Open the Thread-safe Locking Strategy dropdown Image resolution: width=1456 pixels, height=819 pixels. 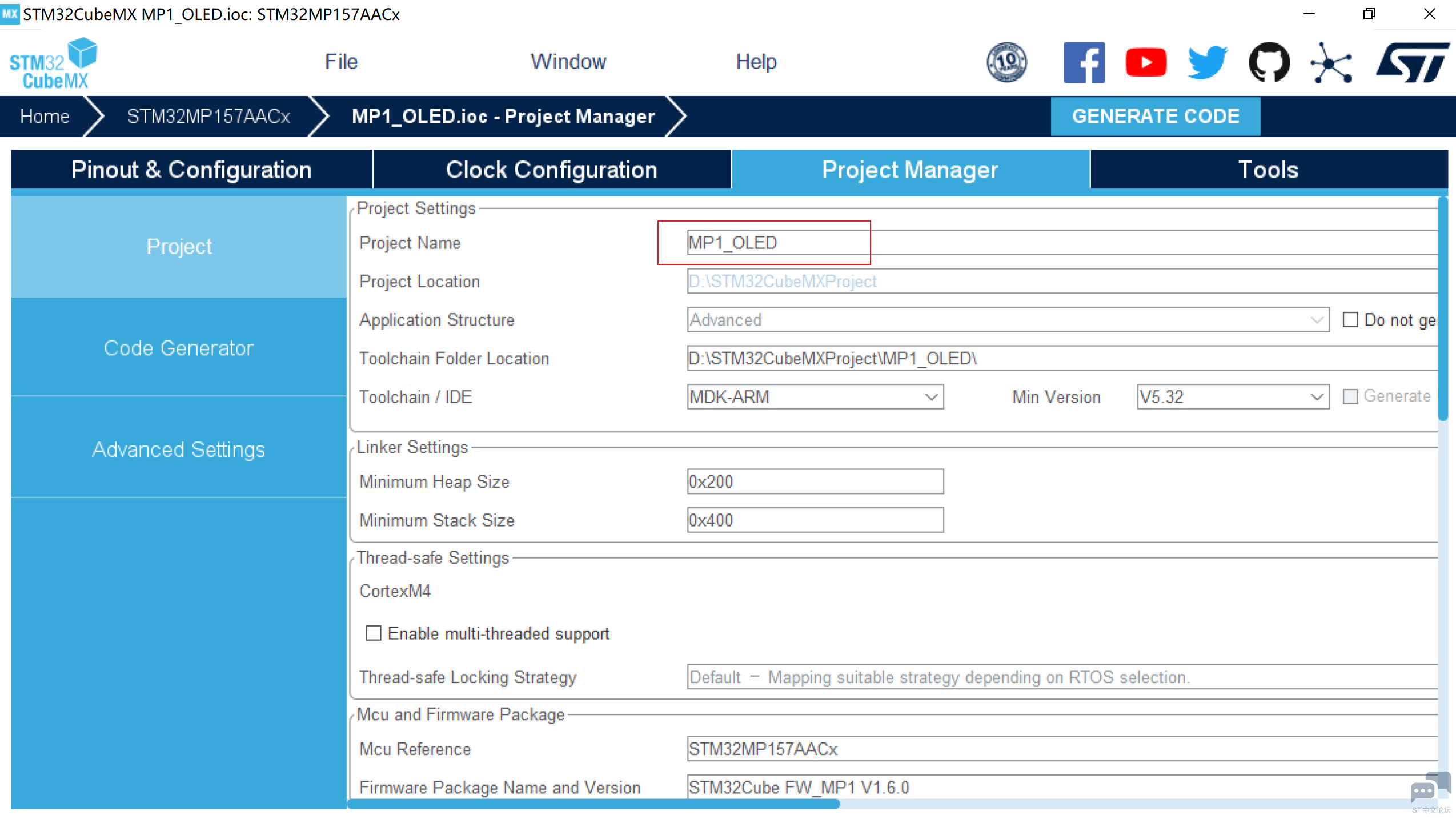1062,677
